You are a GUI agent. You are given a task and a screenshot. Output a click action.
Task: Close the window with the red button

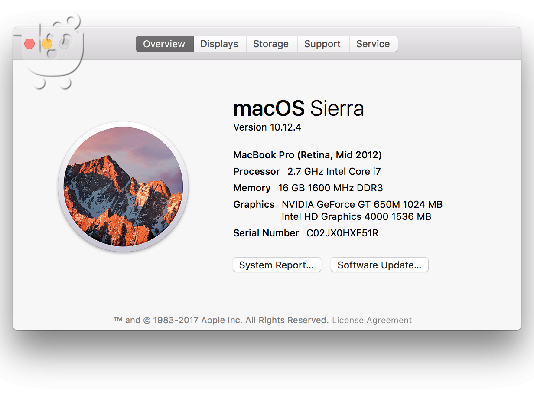(x=30, y=44)
